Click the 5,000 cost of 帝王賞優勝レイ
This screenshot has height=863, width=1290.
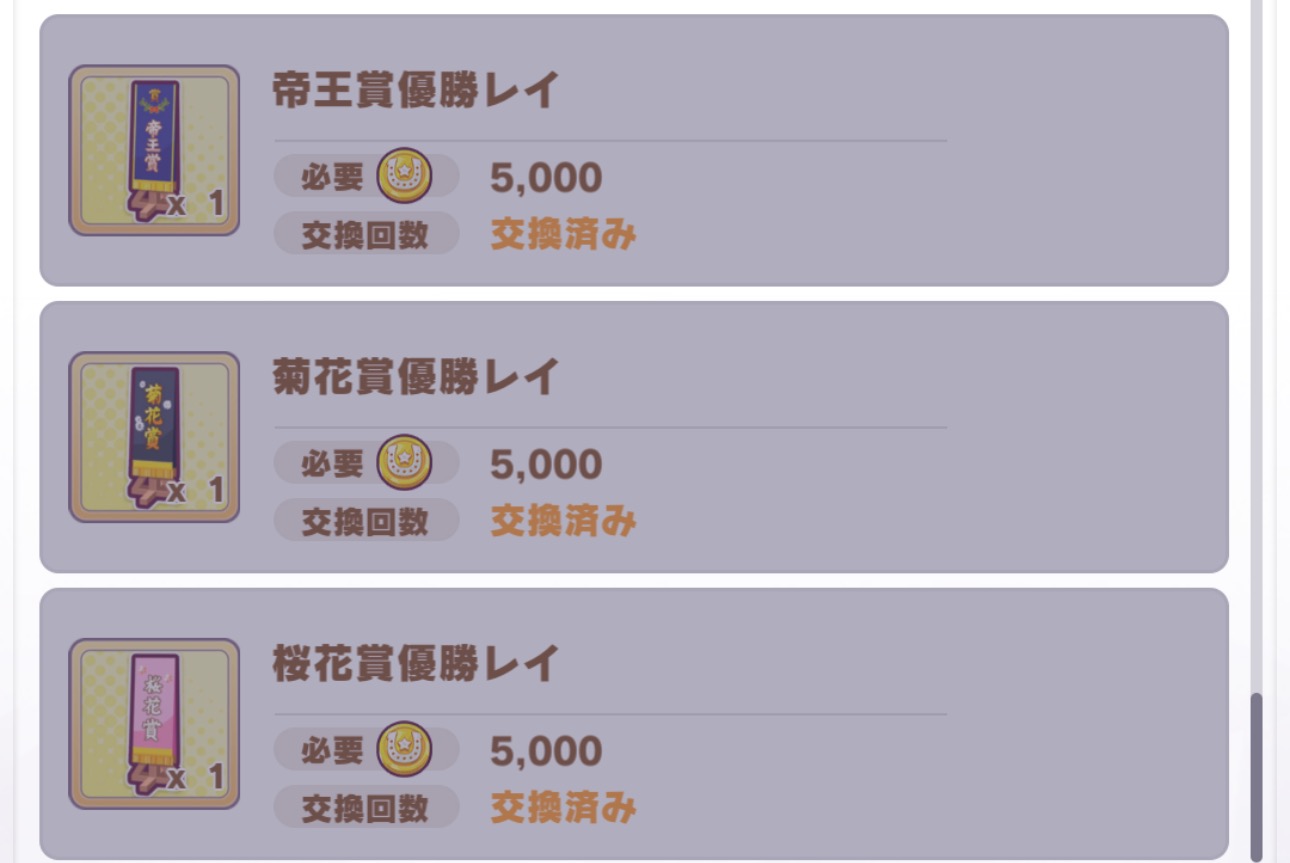546,178
